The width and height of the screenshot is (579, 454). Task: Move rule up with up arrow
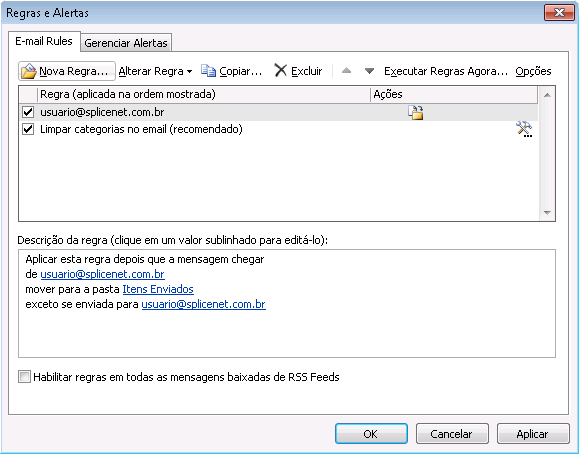coord(346,71)
